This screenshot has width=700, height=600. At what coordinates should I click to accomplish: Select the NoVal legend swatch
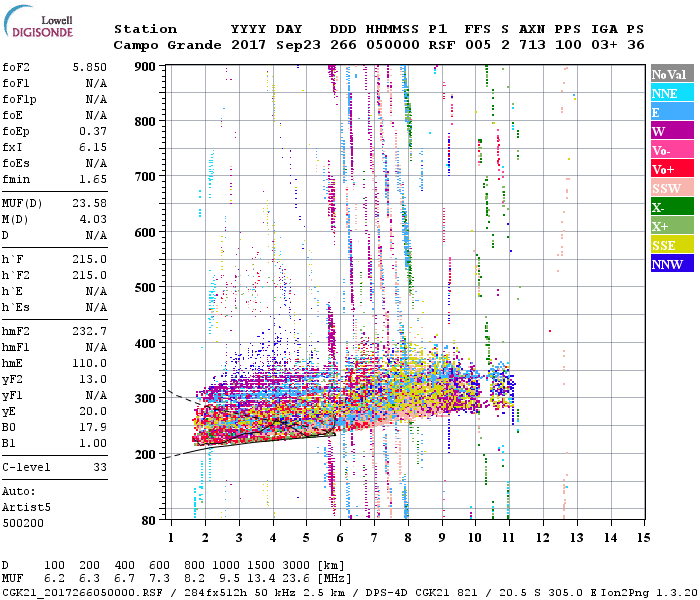pyautogui.click(x=672, y=75)
